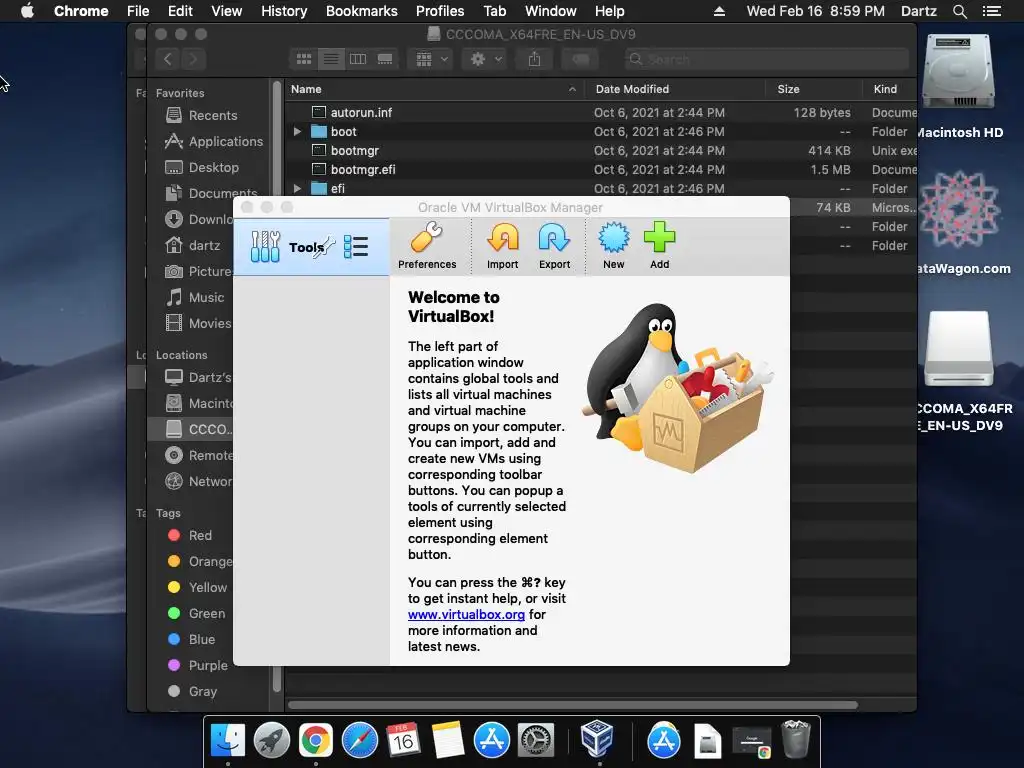Switch Finder to gallery view
Viewport: 1024px width, 768px height.
click(x=385, y=59)
